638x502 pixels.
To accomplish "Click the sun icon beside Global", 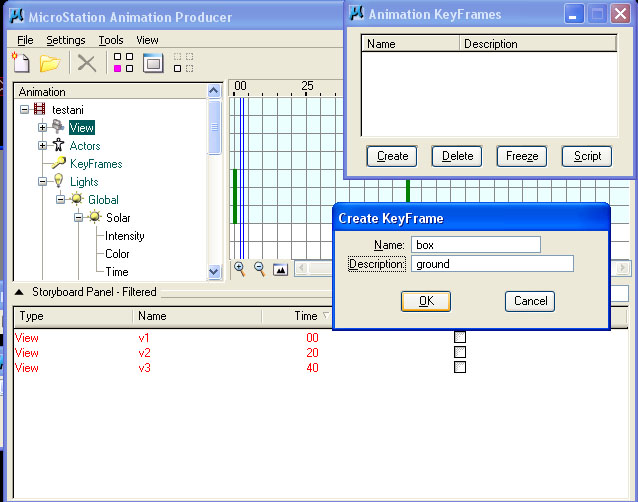I will [x=76, y=199].
